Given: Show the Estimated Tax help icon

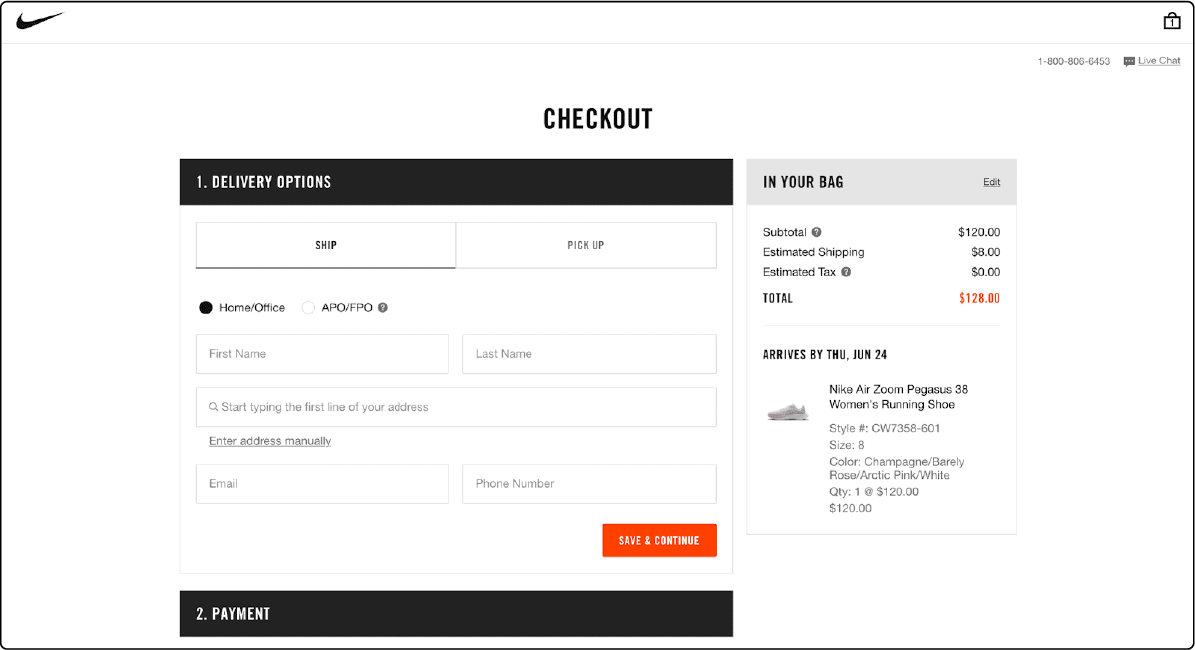Looking at the screenshot, I should [x=846, y=272].
